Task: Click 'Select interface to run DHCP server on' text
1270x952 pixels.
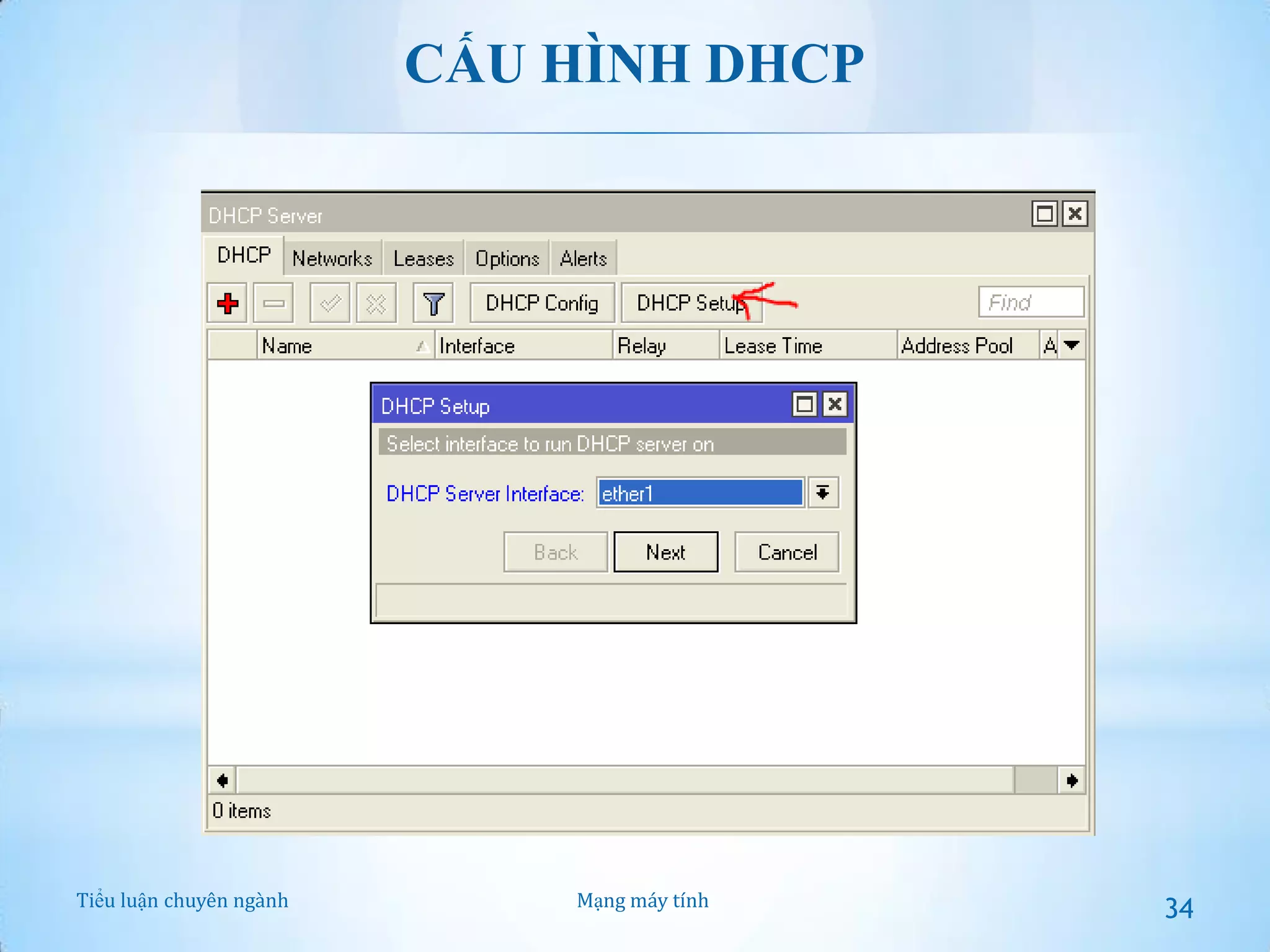Action: pos(551,444)
